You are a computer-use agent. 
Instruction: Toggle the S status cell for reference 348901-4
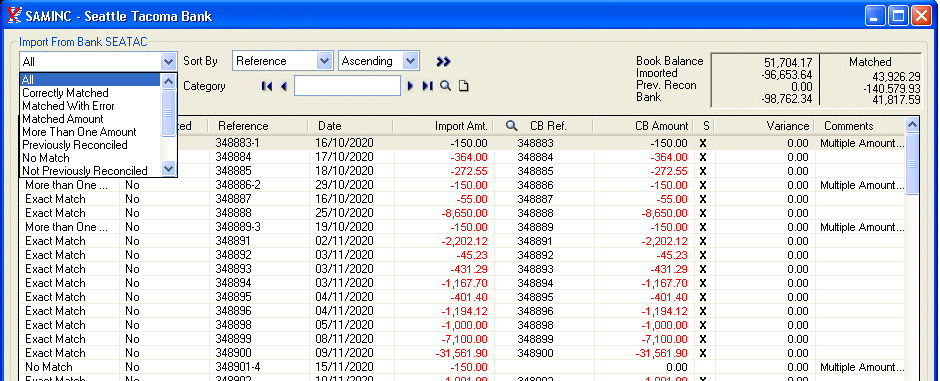703,367
